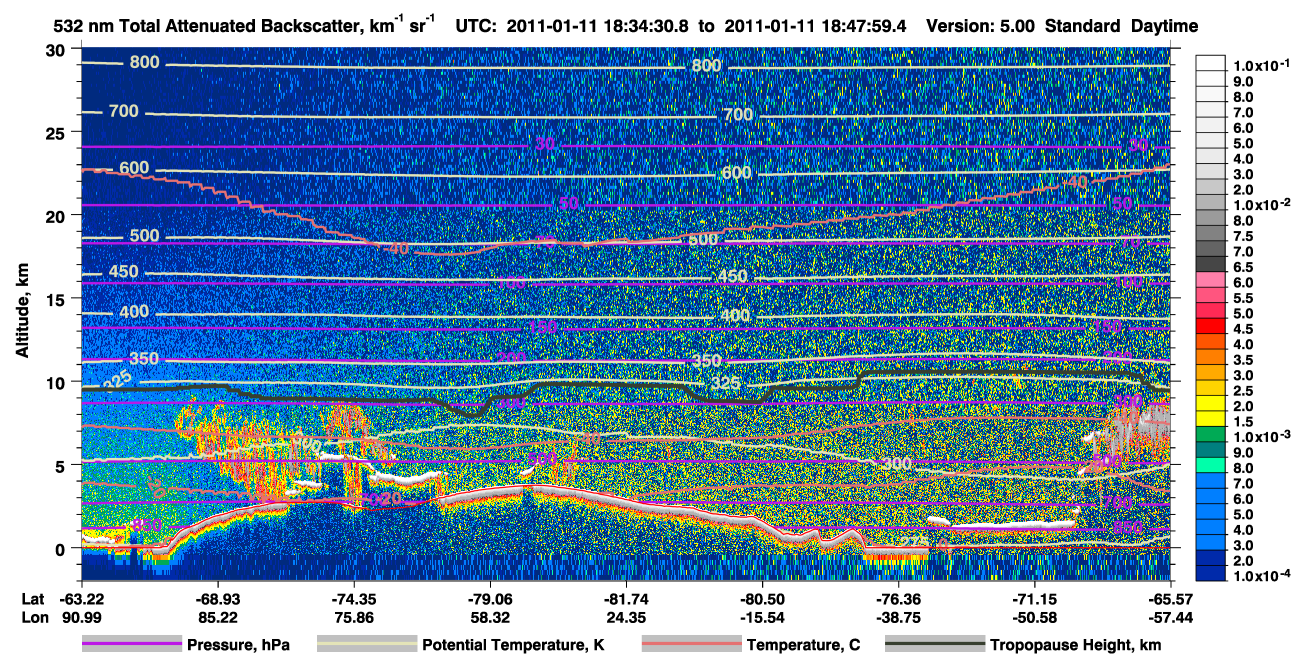Click latitude value -74.35
Screen dimensions: 1300x667
[354, 598]
